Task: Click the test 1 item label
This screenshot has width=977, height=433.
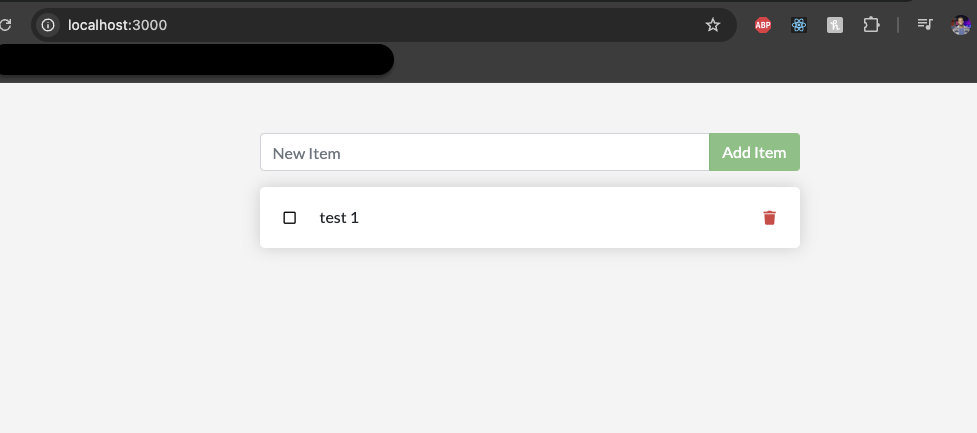Action: click(x=339, y=217)
